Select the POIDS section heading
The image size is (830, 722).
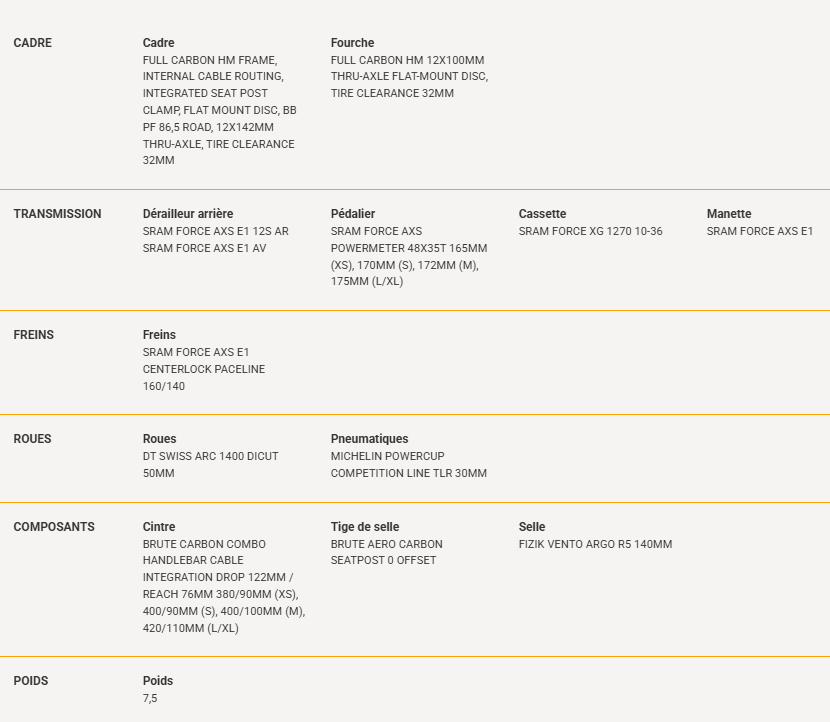[31, 681]
